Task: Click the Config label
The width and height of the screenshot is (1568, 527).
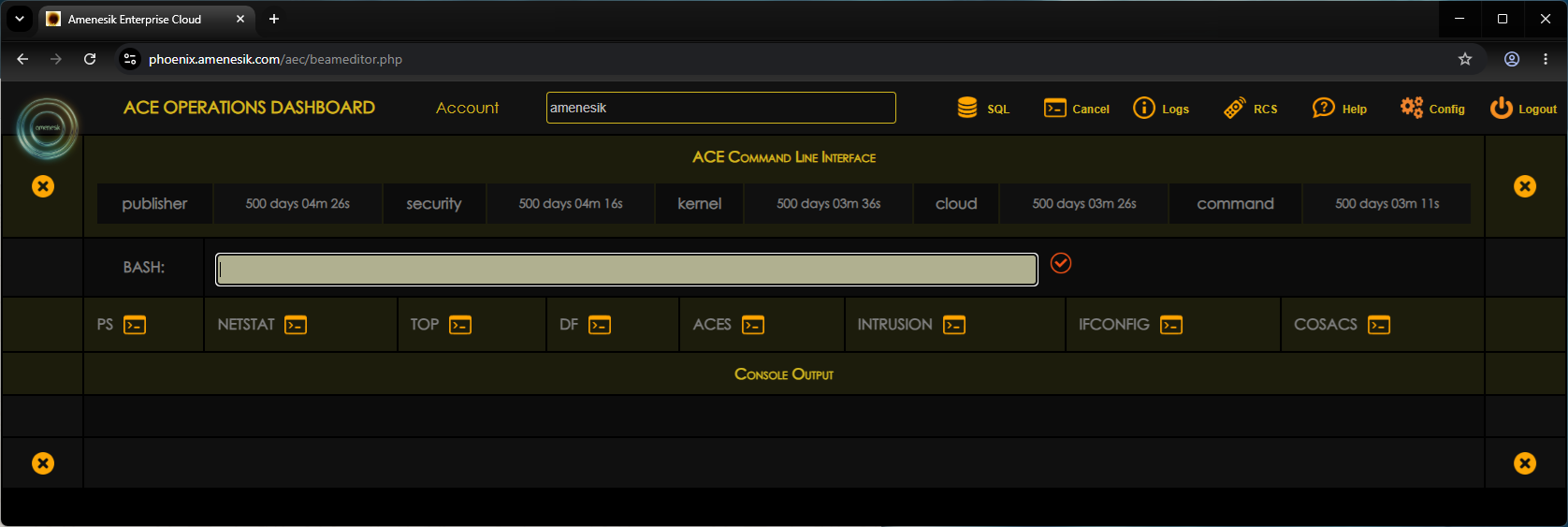Action: click(x=1446, y=110)
